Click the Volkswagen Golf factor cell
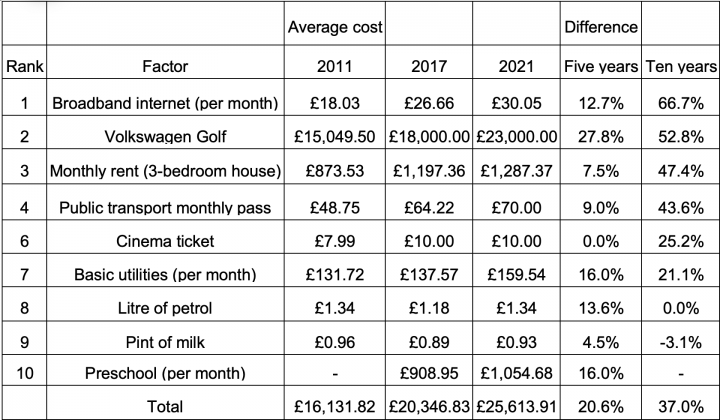The width and height of the screenshot is (720, 420). pos(165,133)
